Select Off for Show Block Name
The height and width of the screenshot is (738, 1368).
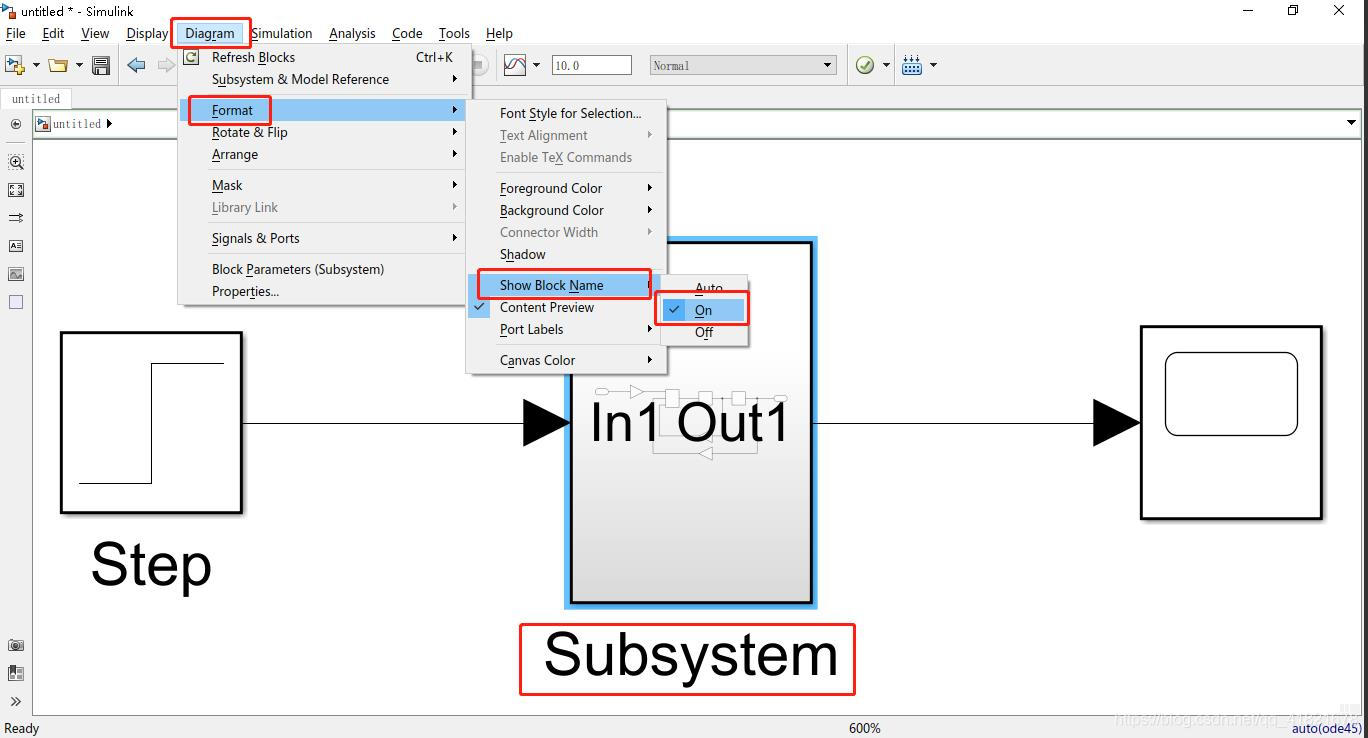(704, 332)
